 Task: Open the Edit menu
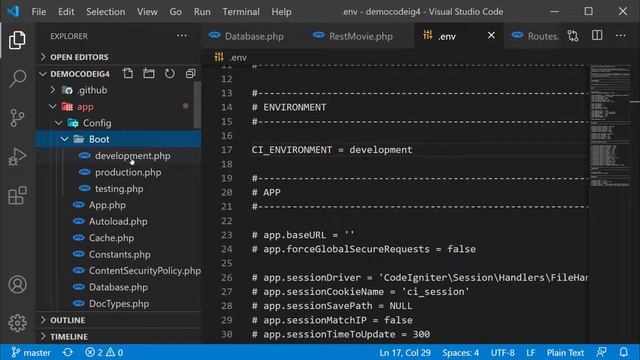coord(66,11)
